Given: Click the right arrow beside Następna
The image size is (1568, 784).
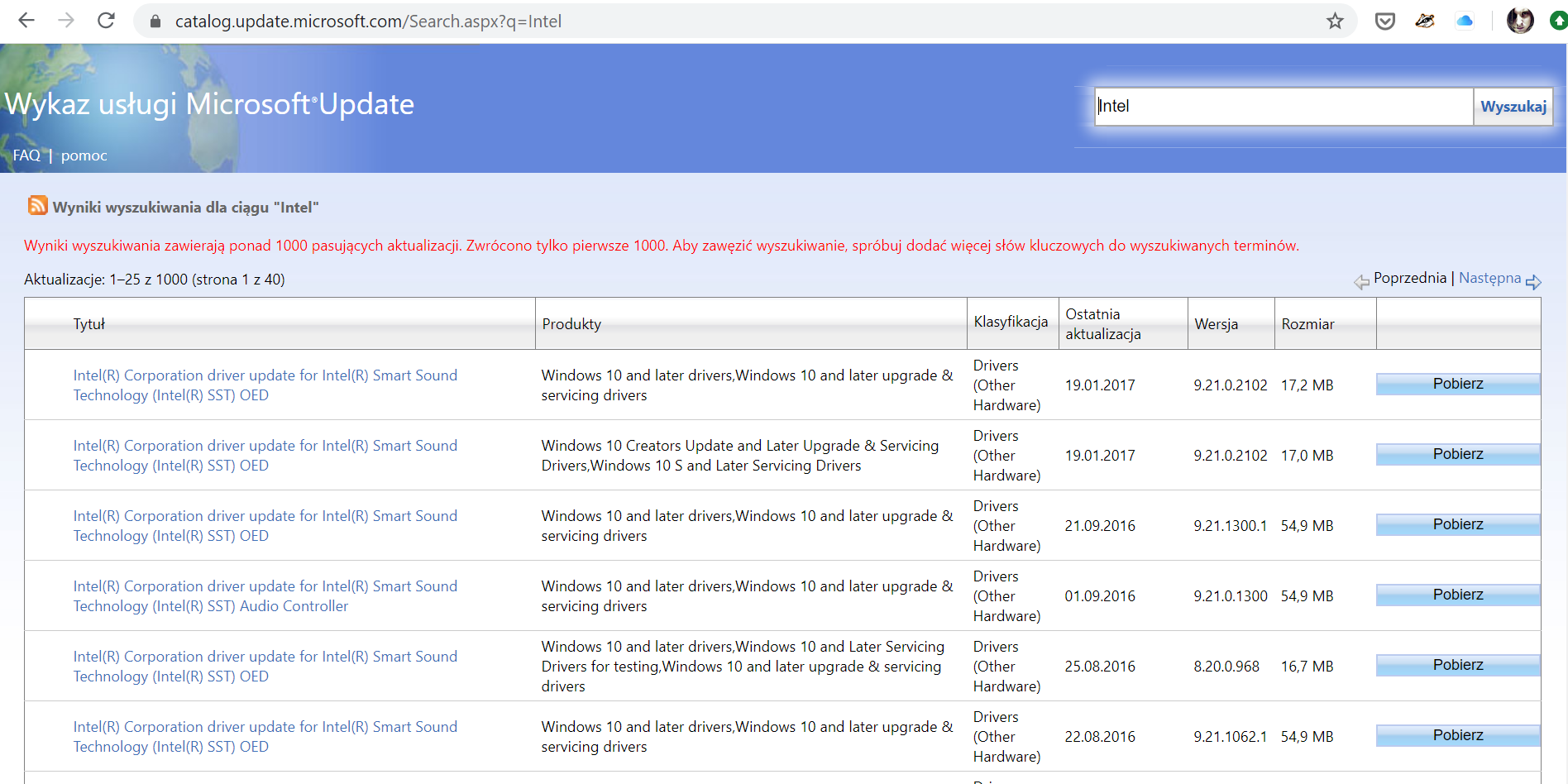Looking at the screenshot, I should [1533, 282].
